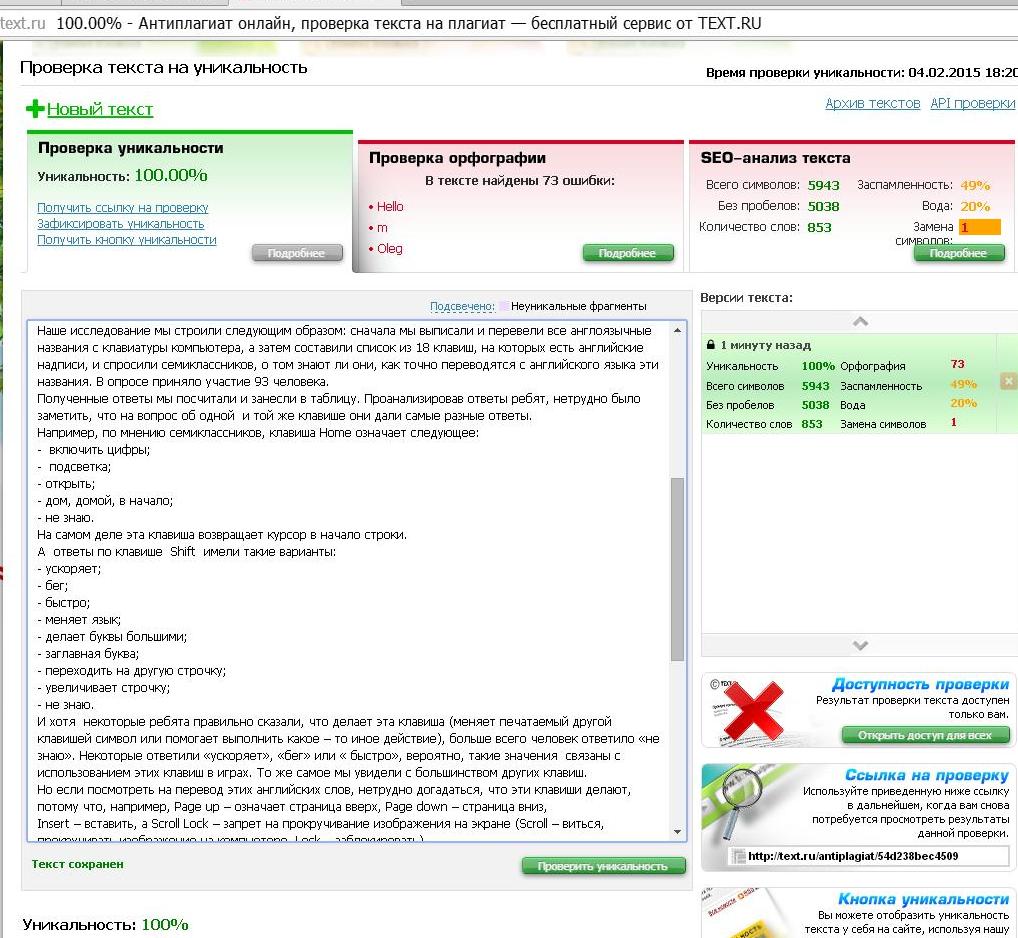Viewport: 1018px width, 938px height.
Task: Click the line «- меняет язык;» in text
Action: coord(79,620)
